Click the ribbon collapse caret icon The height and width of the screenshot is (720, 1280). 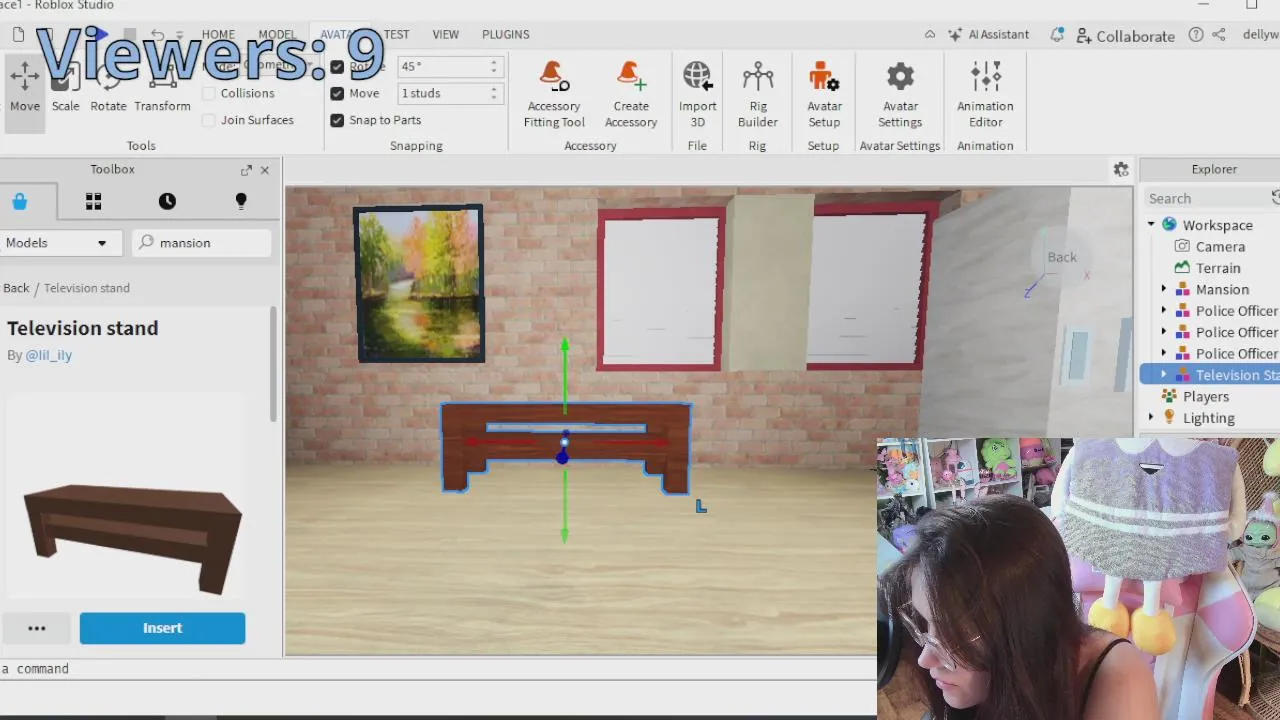(930, 35)
